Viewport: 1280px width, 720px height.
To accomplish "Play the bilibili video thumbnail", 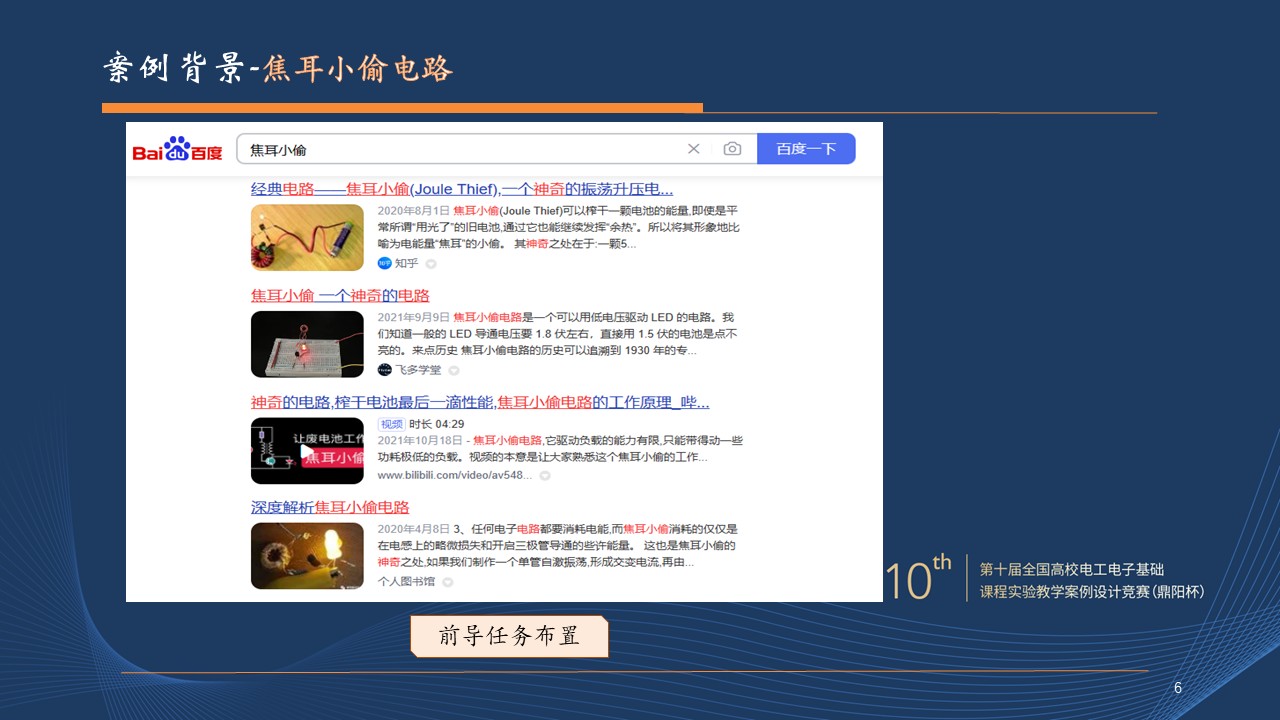I will click(307, 451).
